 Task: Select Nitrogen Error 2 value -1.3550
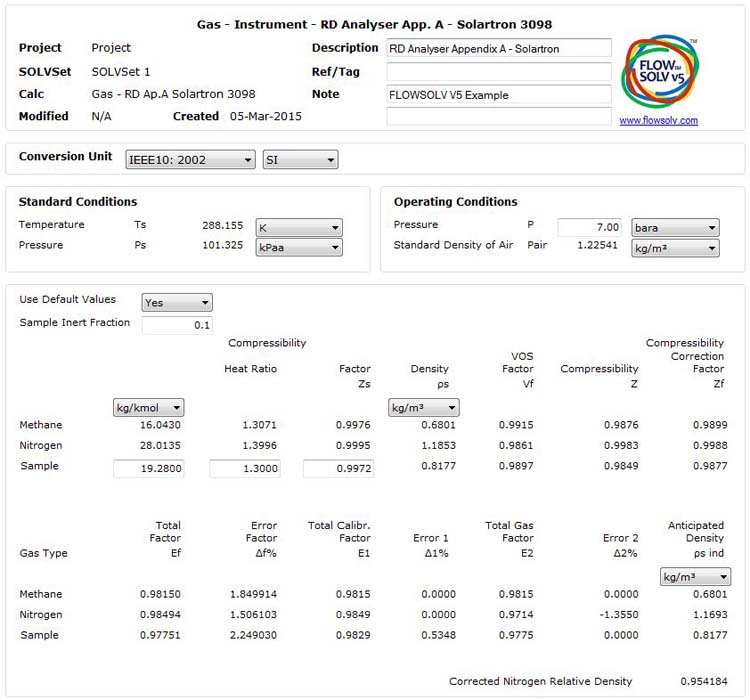619,615
